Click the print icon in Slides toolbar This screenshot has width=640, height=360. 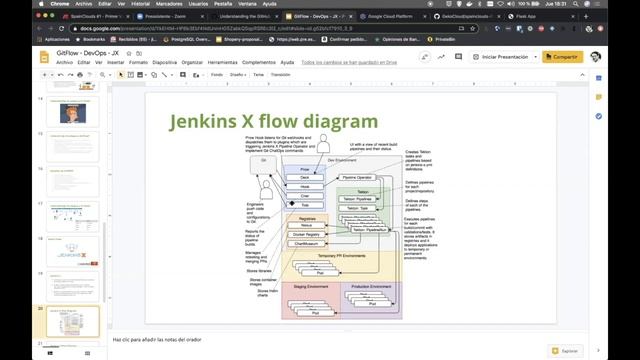[80, 75]
